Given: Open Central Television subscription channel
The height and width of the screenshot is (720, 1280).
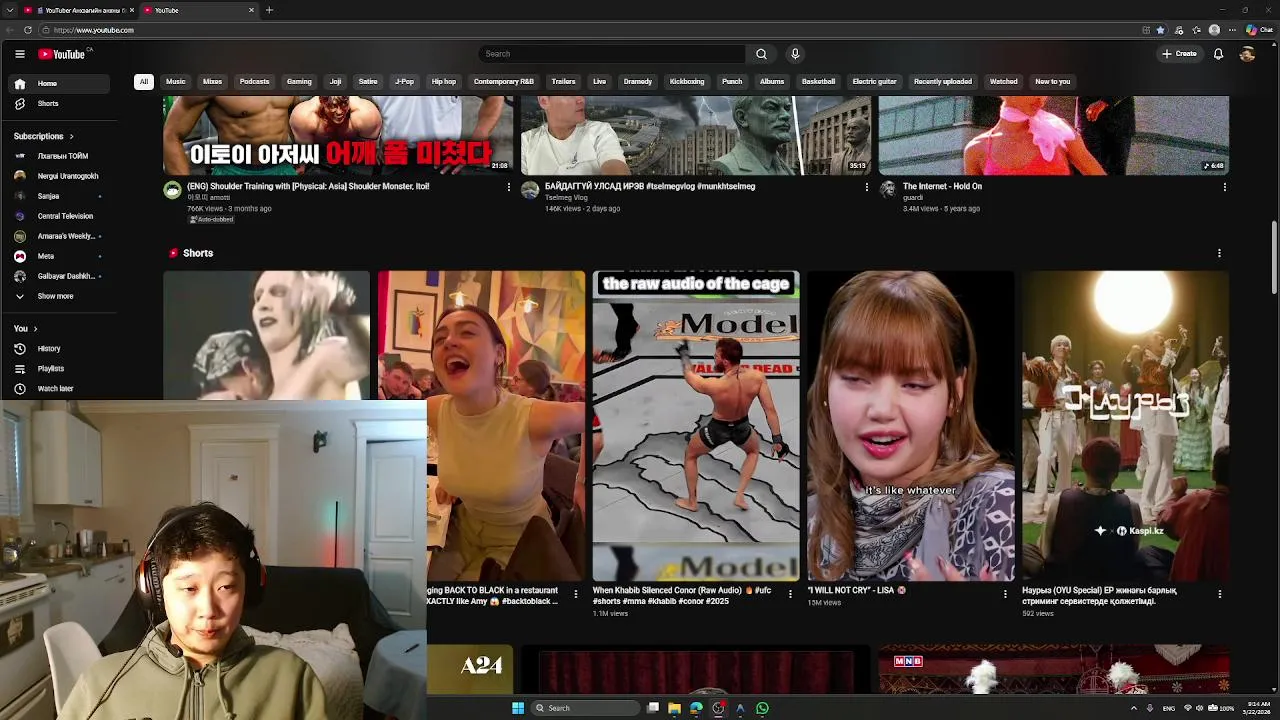Looking at the screenshot, I should tap(60, 216).
